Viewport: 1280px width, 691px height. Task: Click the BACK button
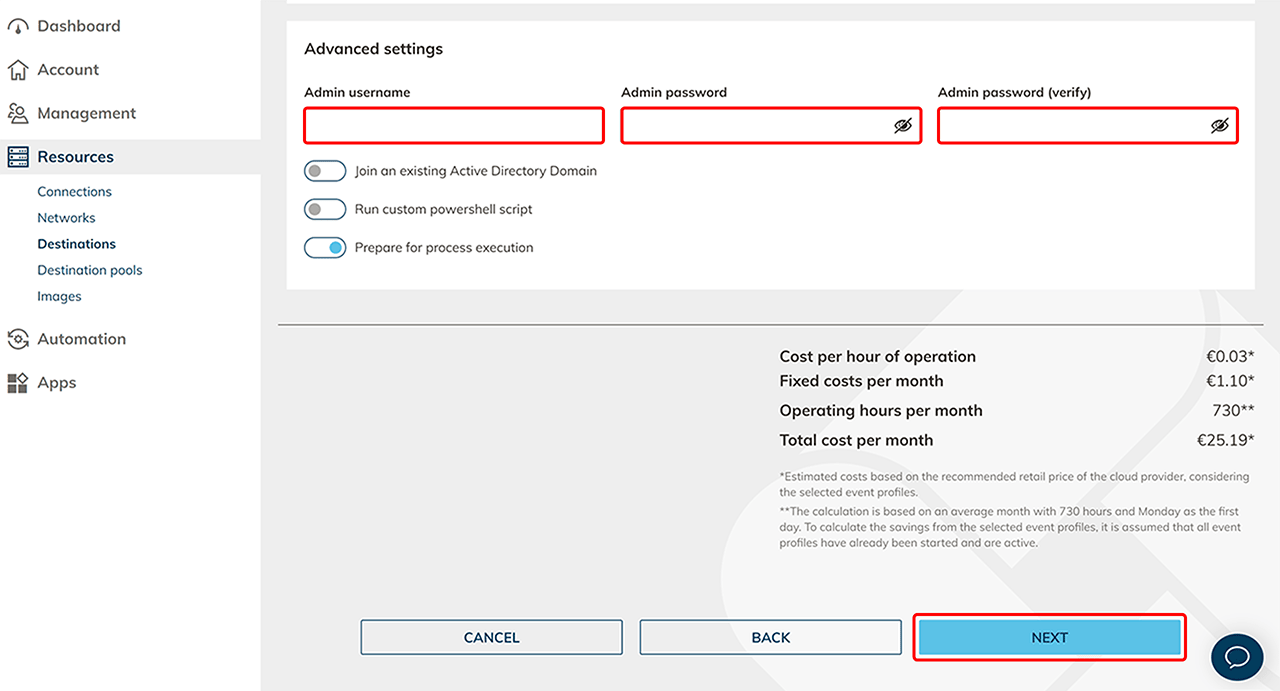pyautogui.click(x=770, y=638)
